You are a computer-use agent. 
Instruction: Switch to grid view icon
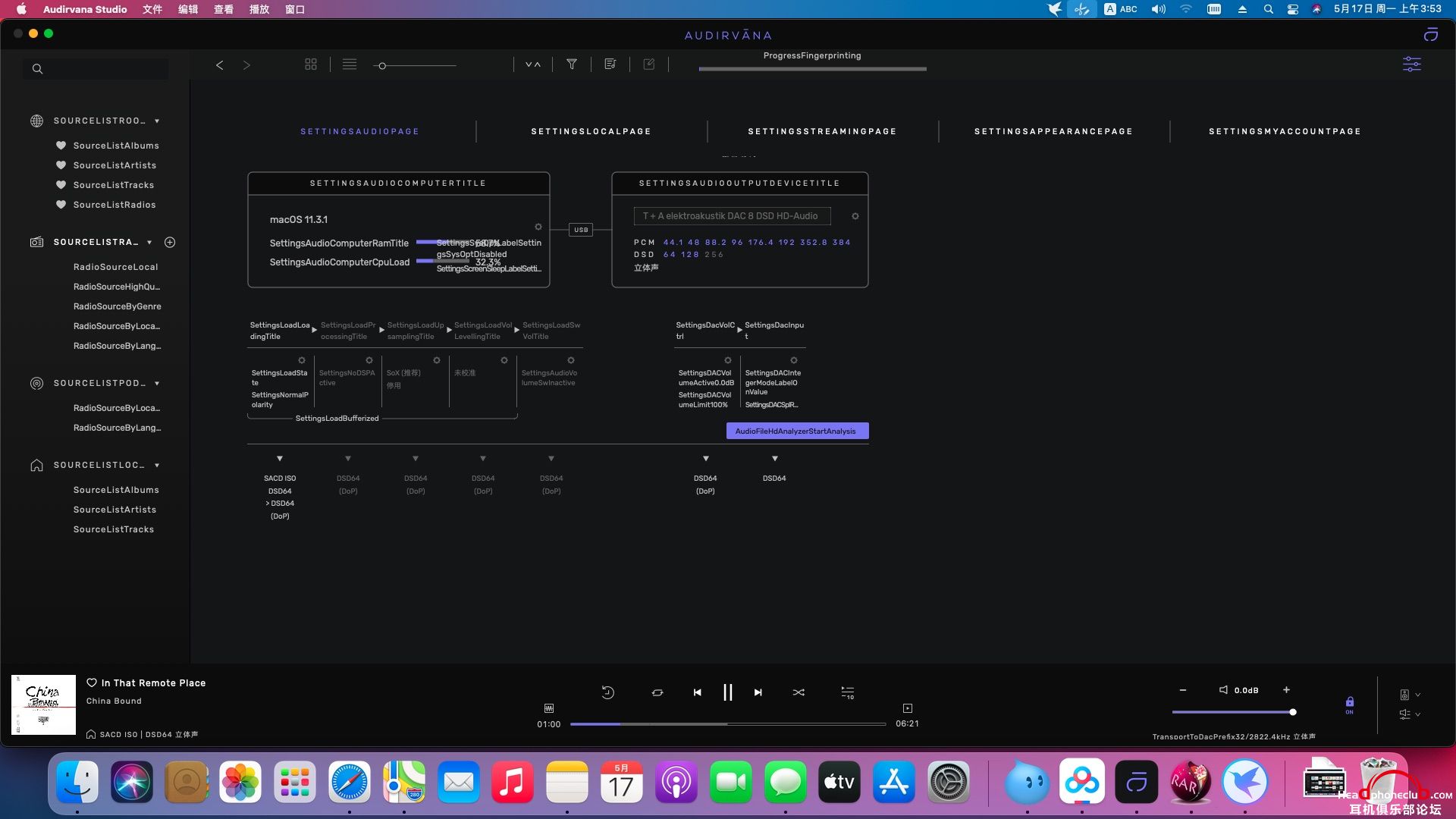311,64
